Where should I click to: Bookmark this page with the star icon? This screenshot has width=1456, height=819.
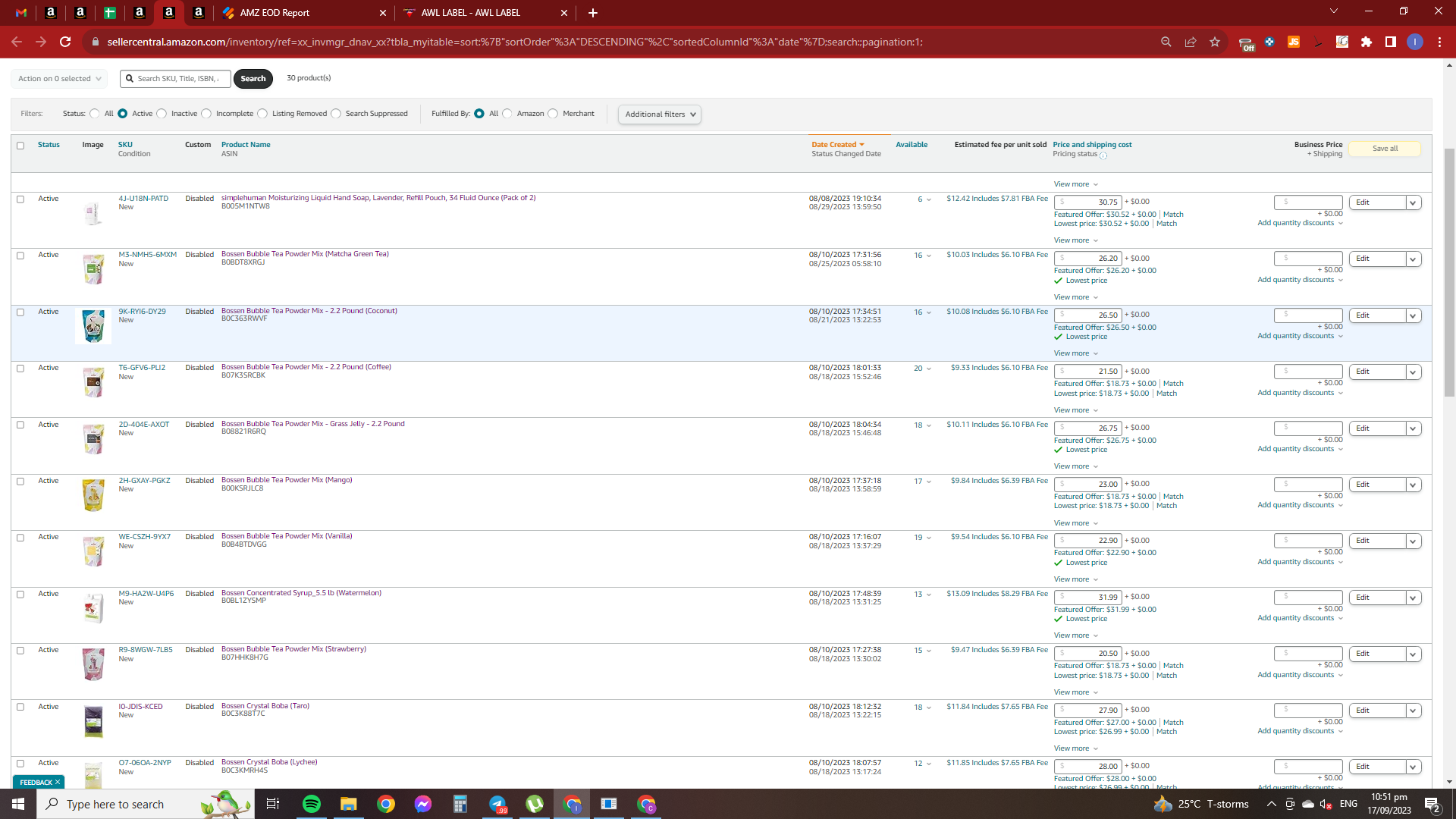pyautogui.click(x=1215, y=42)
